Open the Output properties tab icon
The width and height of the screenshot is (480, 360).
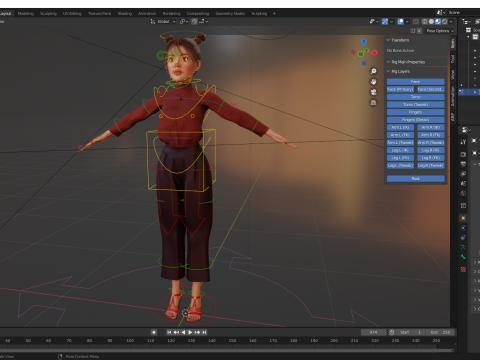(x=463, y=164)
